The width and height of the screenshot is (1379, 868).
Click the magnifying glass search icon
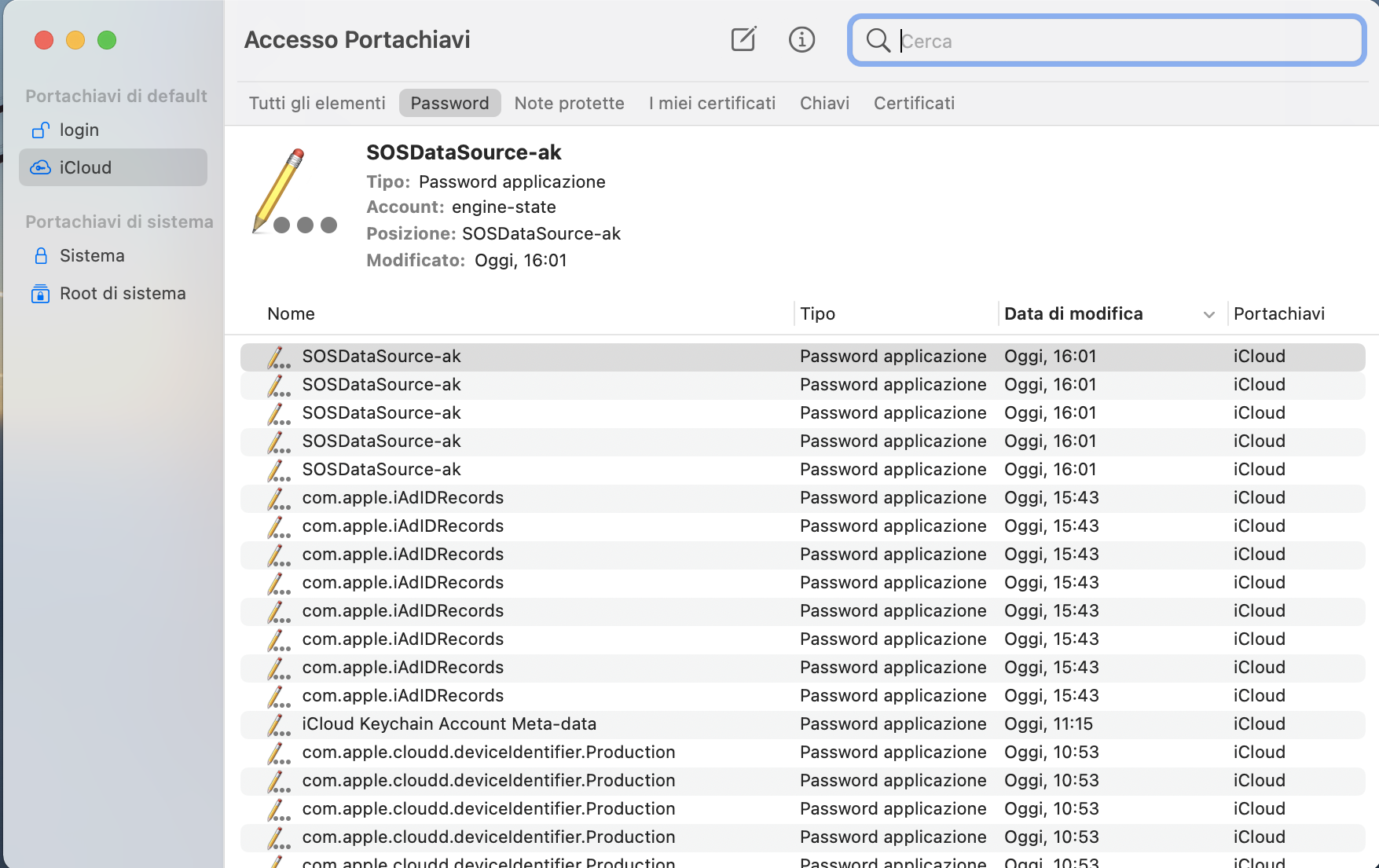[x=878, y=41]
